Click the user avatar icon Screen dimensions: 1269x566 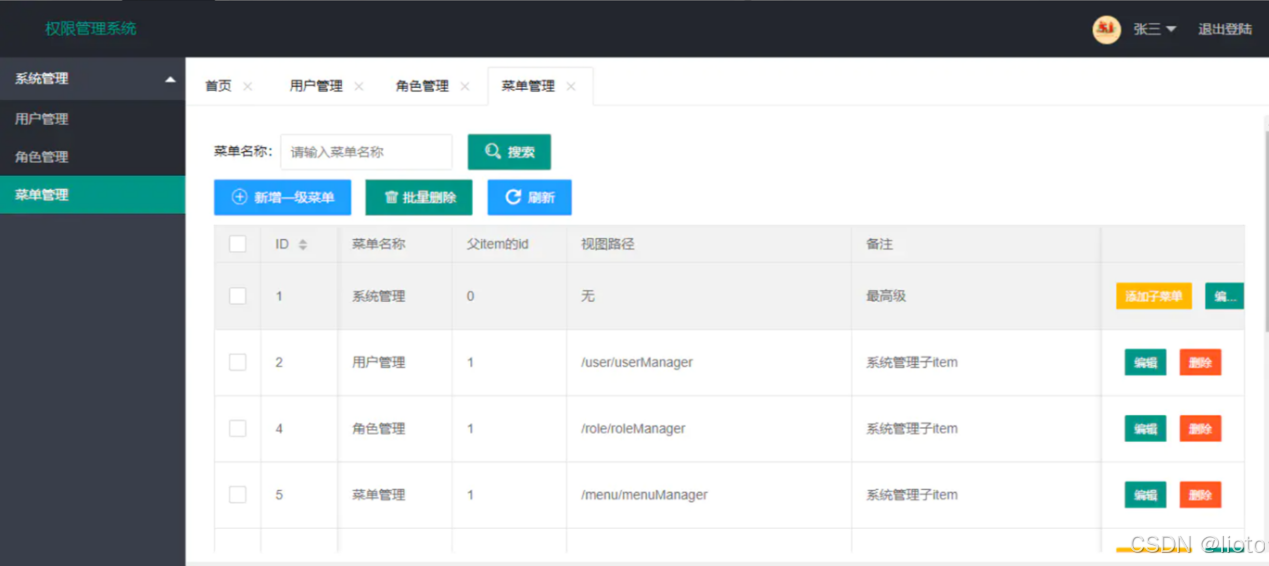point(1106,29)
